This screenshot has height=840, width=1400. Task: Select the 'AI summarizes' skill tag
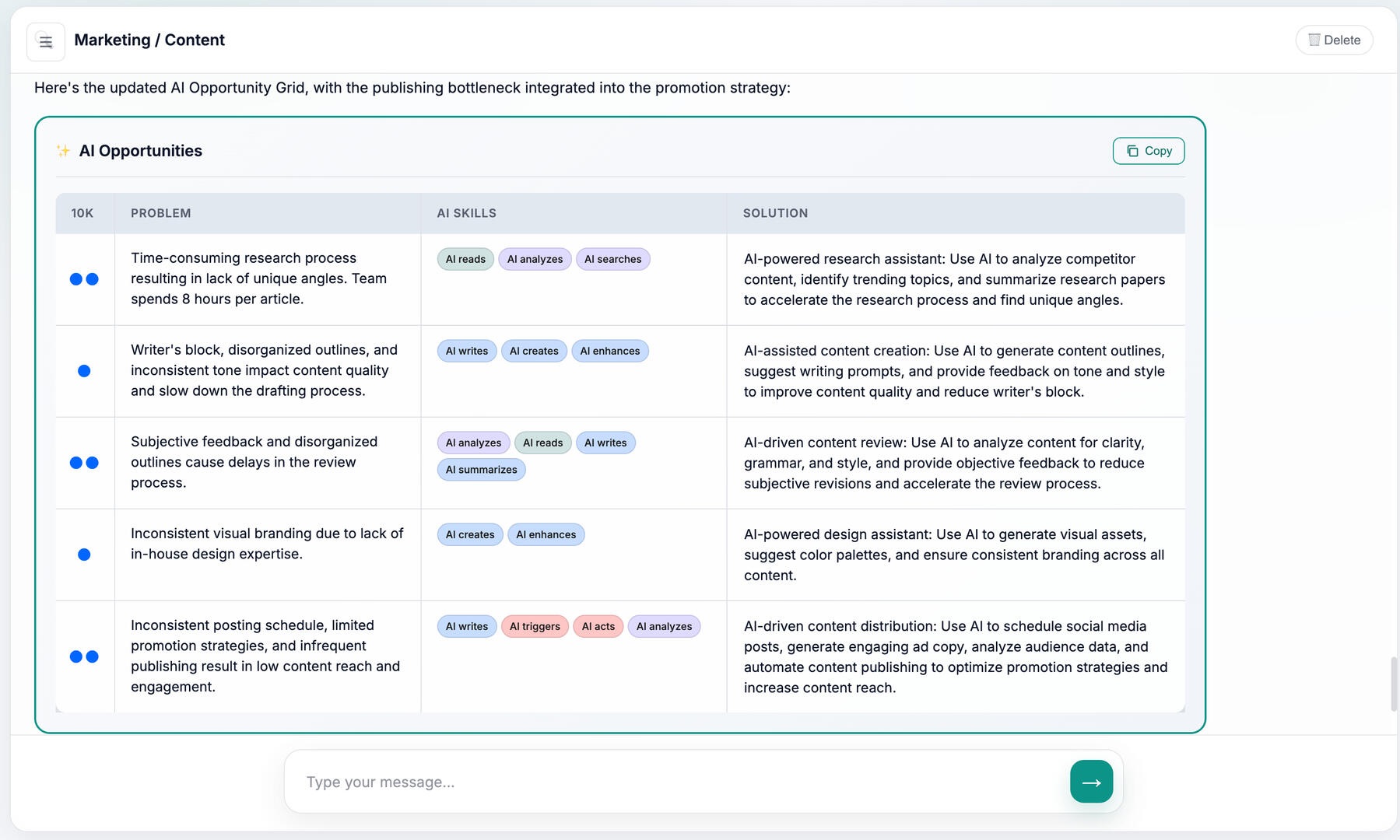pyautogui.click(x=481, y=470)
